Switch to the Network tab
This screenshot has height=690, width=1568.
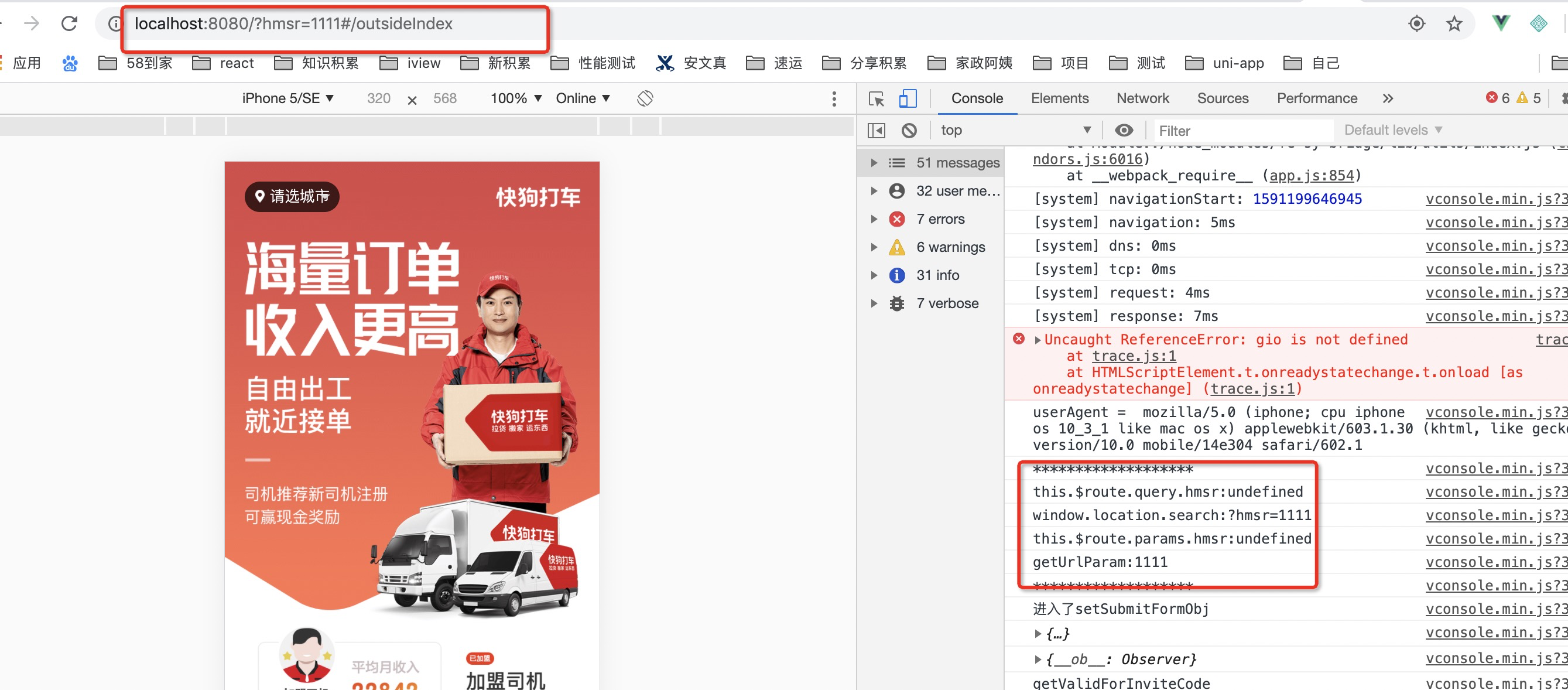(1142, 98)
